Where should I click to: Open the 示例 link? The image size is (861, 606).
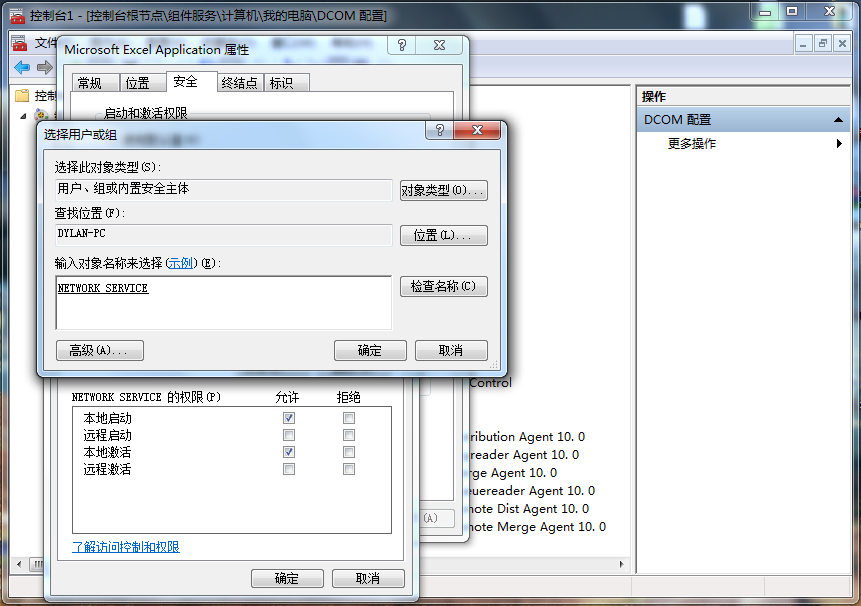(x=180, y=263)
